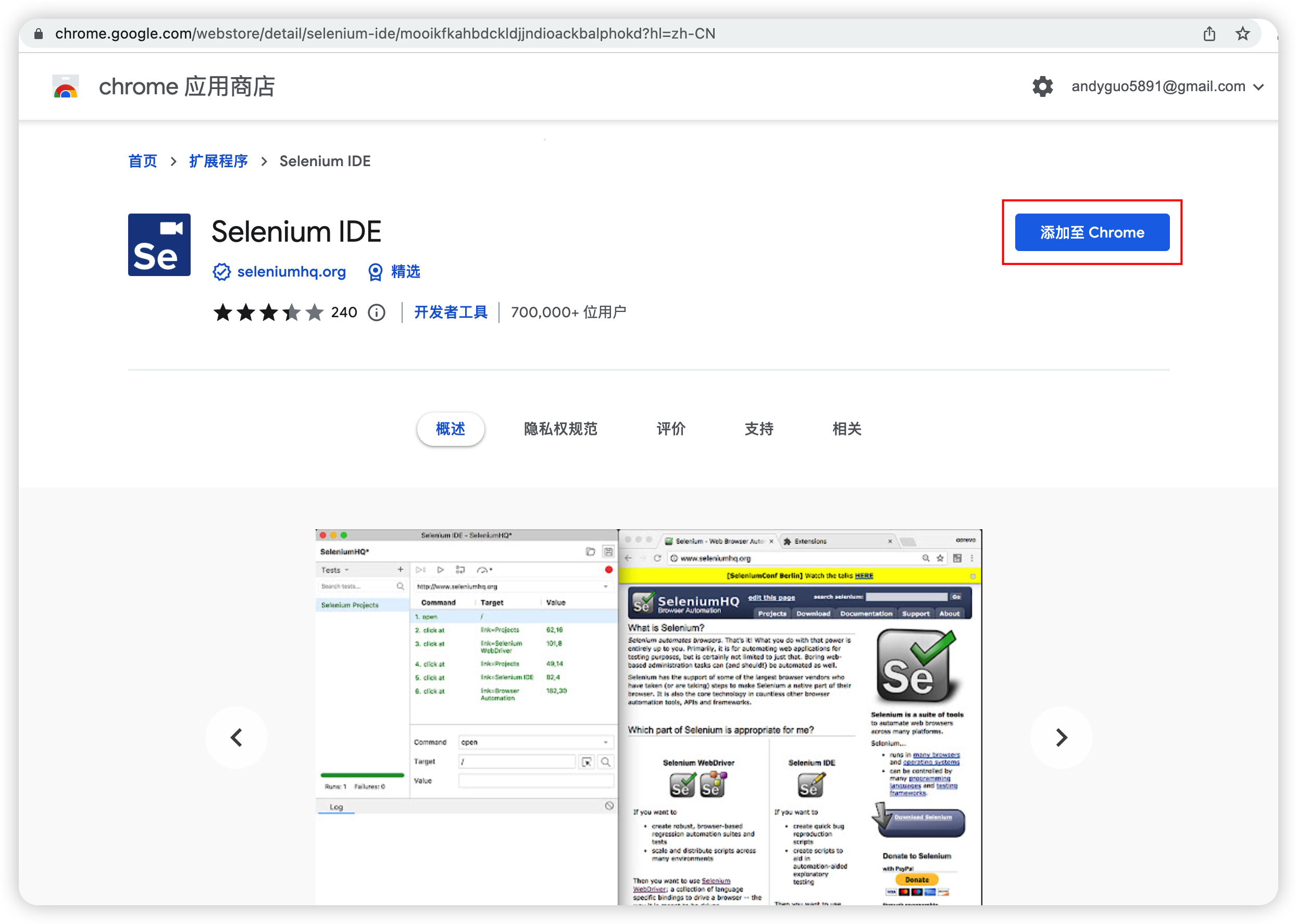Viewport: 1297px width, 924px height.
Task: Open settings via the gear icon
Action: point(1042,86)
